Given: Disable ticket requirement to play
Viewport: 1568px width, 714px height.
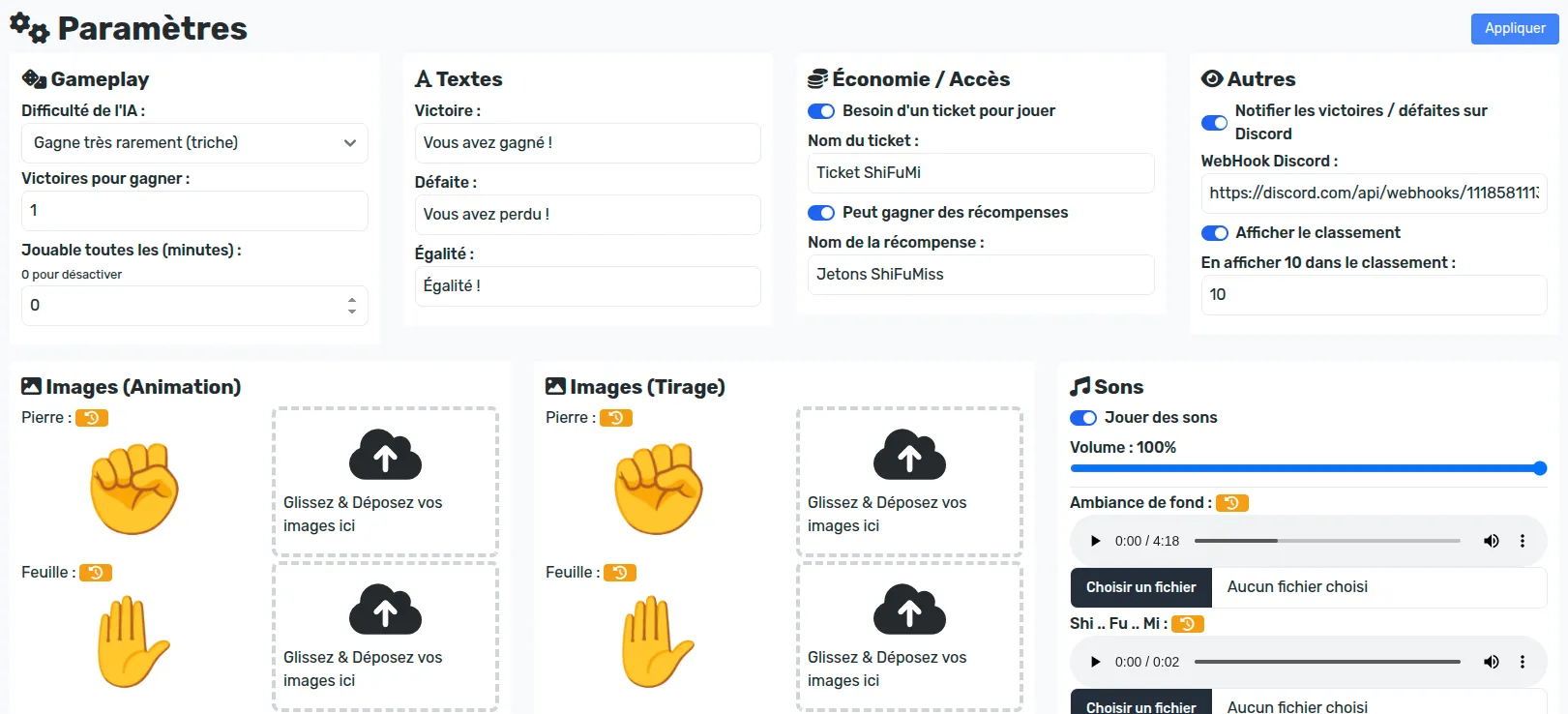Looking at the screenshot, I should [821, 111].
